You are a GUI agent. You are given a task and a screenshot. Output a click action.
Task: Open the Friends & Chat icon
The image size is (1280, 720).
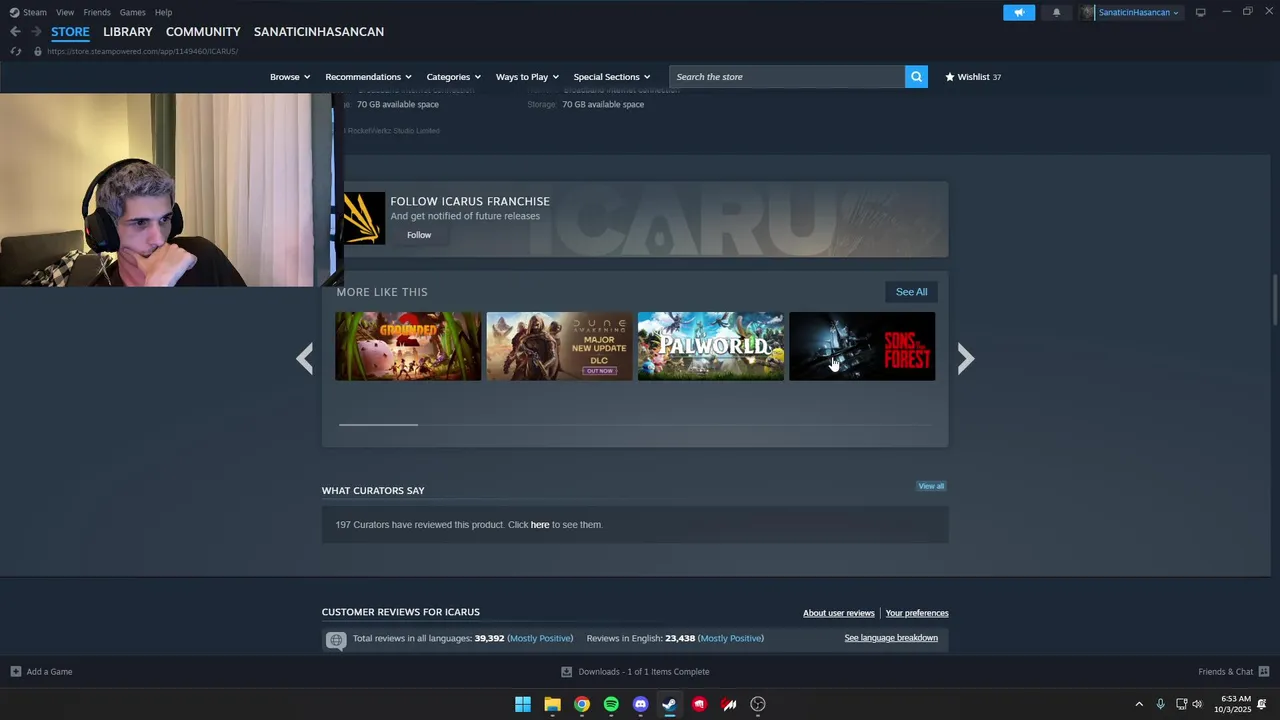click(x=1264, y=672)
